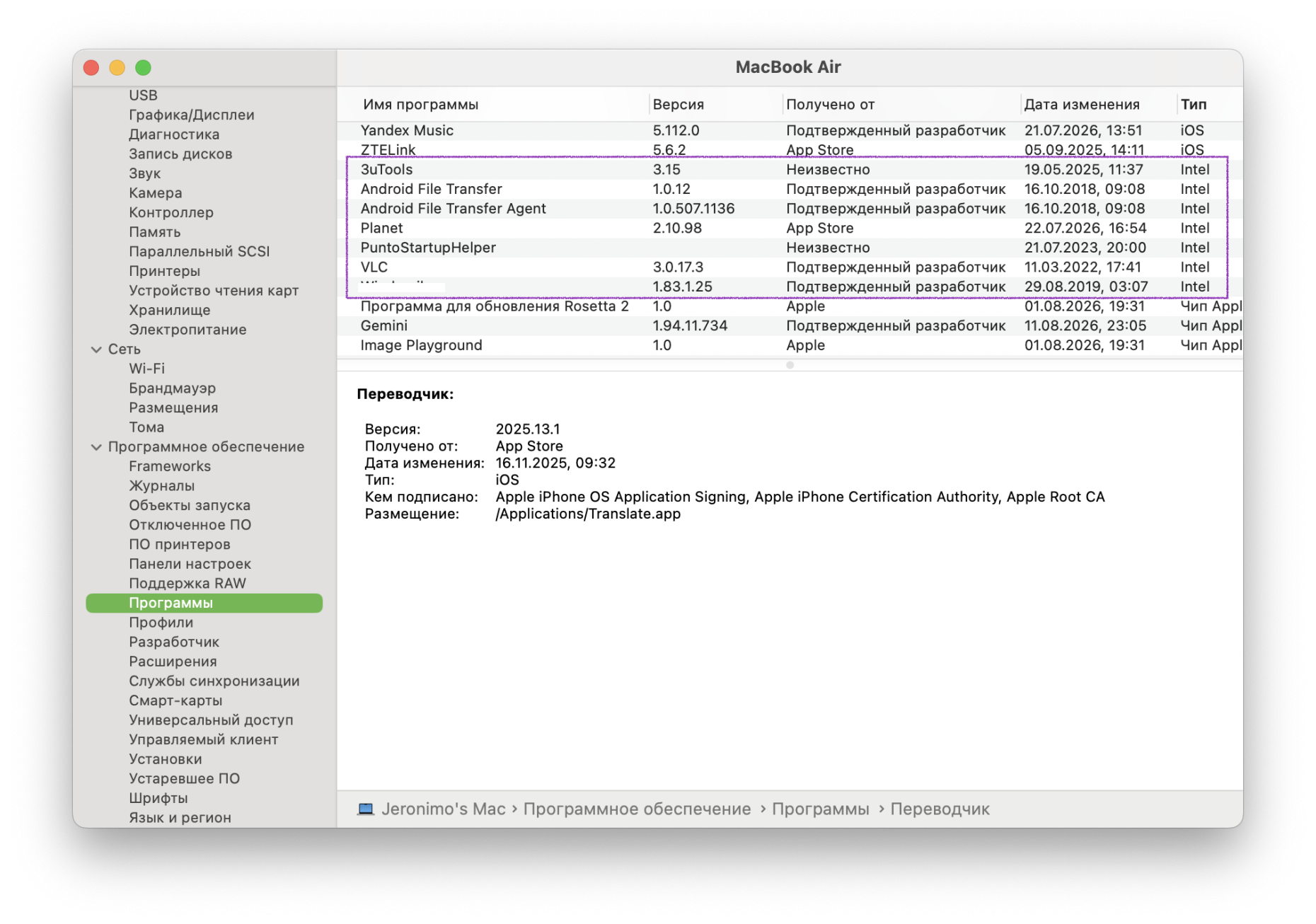Image resolution: width=1316 pixels, height=924 pixels.
Task: Select Диагностика in the sidebar
Action: (174, 134)
